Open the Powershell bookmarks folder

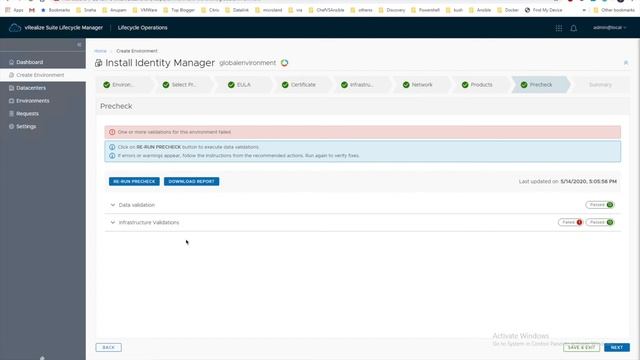point(425,10)
